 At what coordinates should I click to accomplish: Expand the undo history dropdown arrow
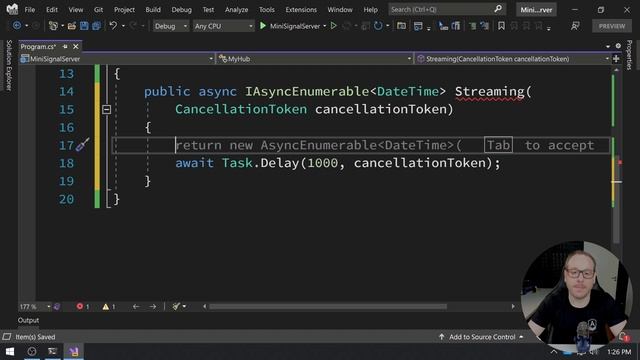[x=123, y=26]
